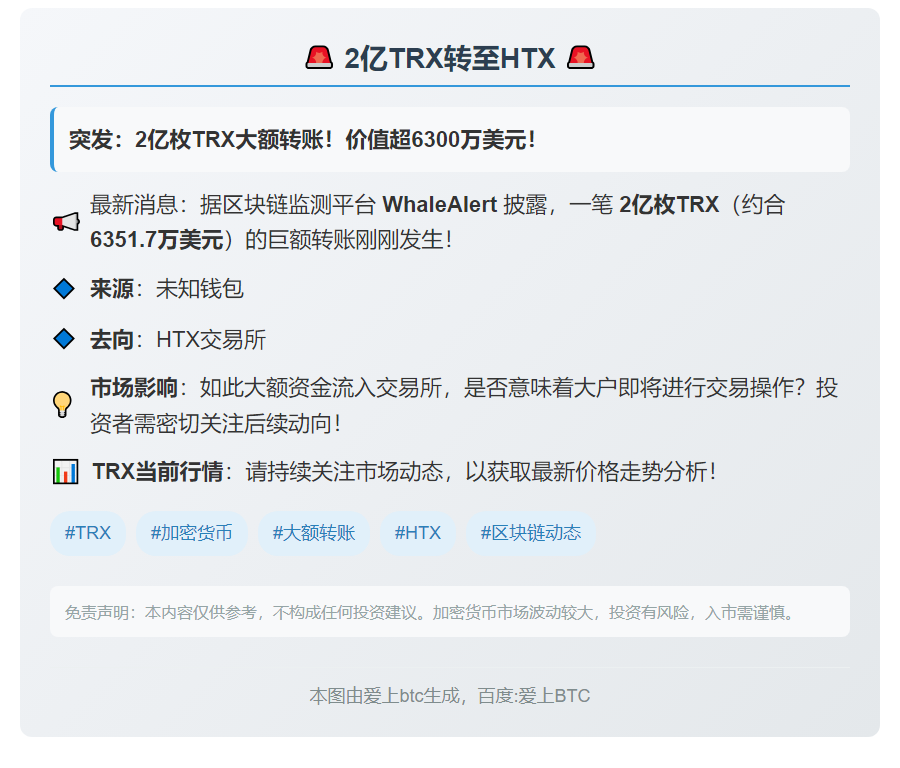Click the 免责声明 disclaimer box

450,612
